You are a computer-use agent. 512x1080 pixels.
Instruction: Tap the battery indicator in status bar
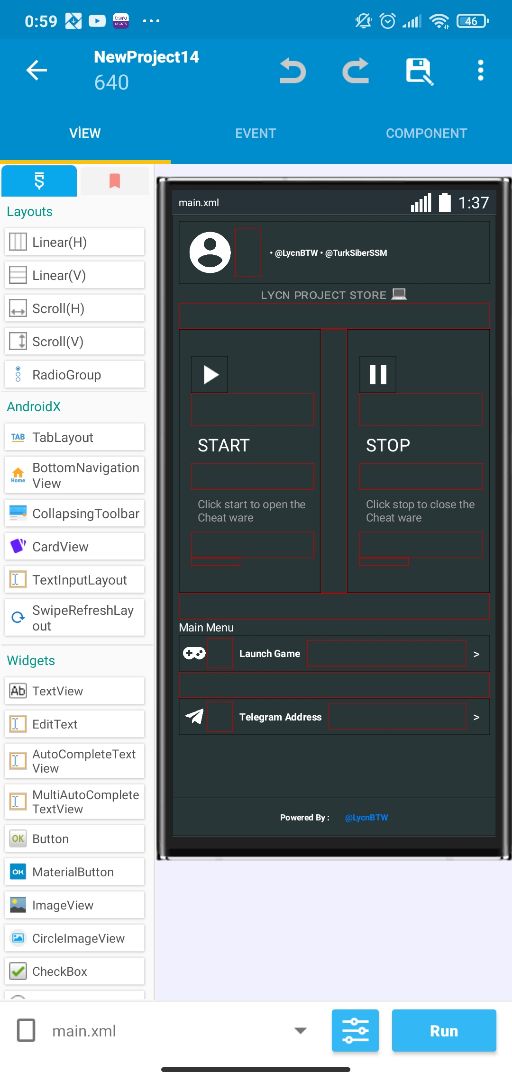[473, 21]
